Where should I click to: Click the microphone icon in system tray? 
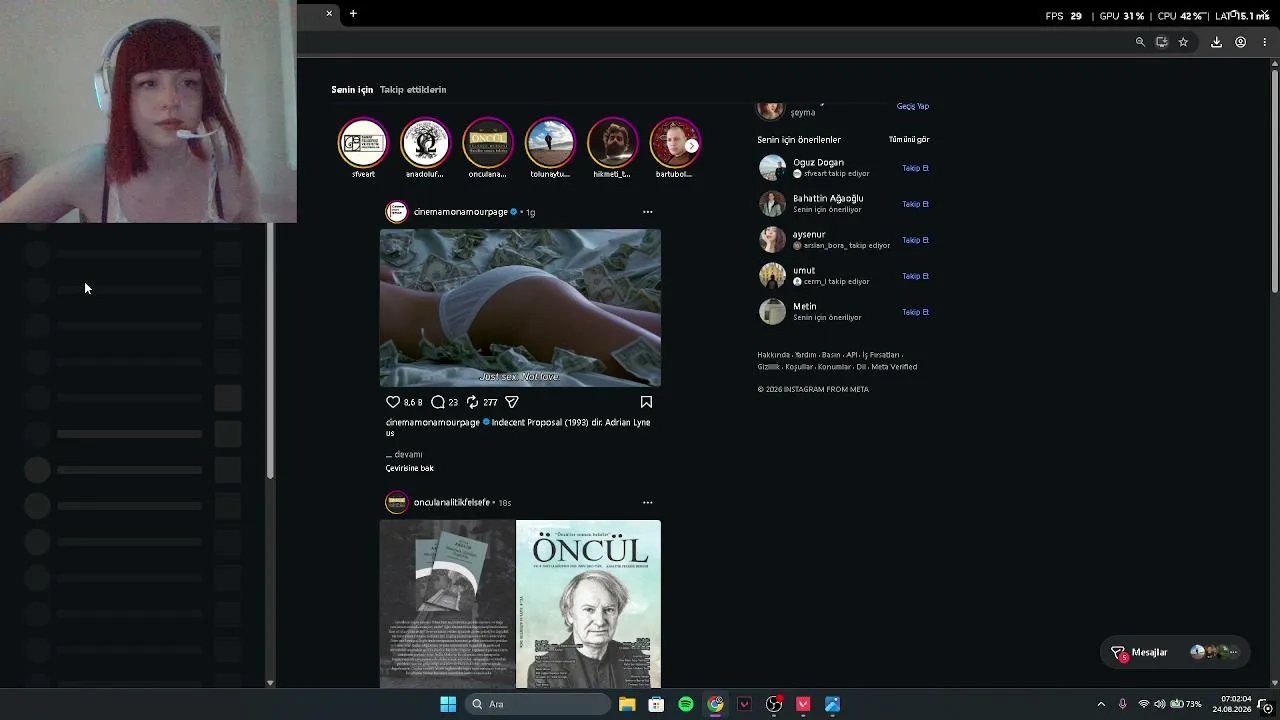[1122, 704]
